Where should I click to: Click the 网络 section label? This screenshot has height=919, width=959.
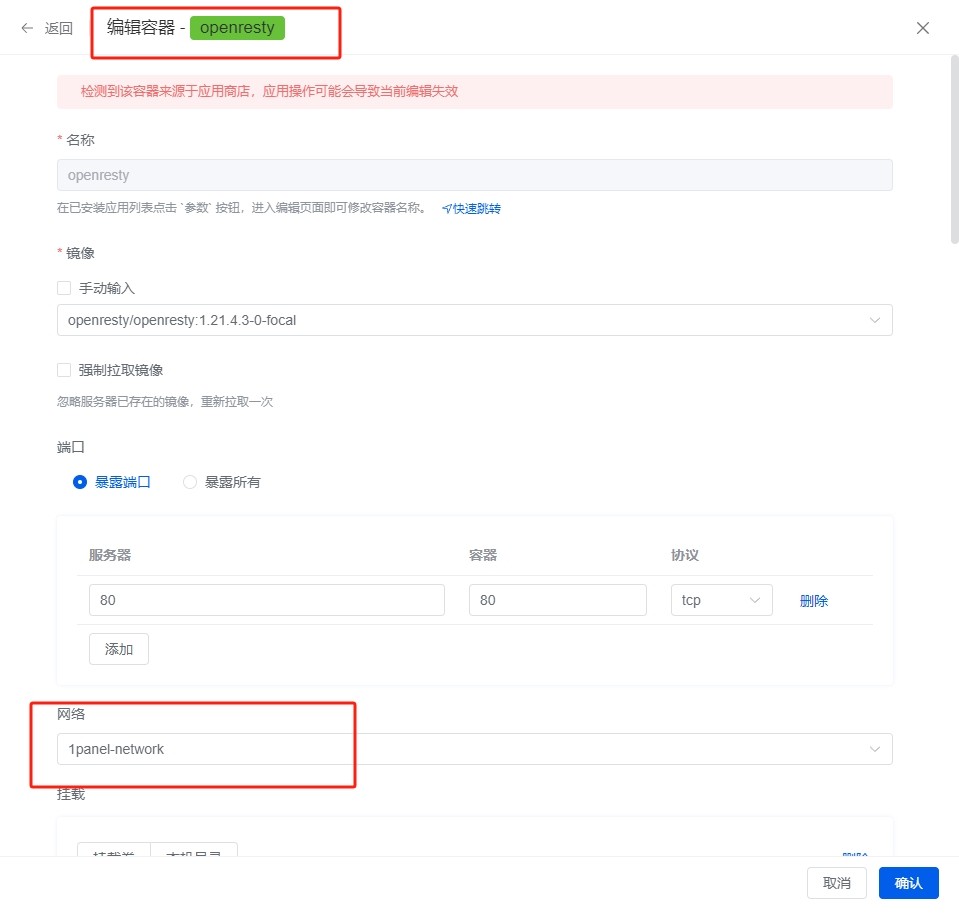[71, 714]
